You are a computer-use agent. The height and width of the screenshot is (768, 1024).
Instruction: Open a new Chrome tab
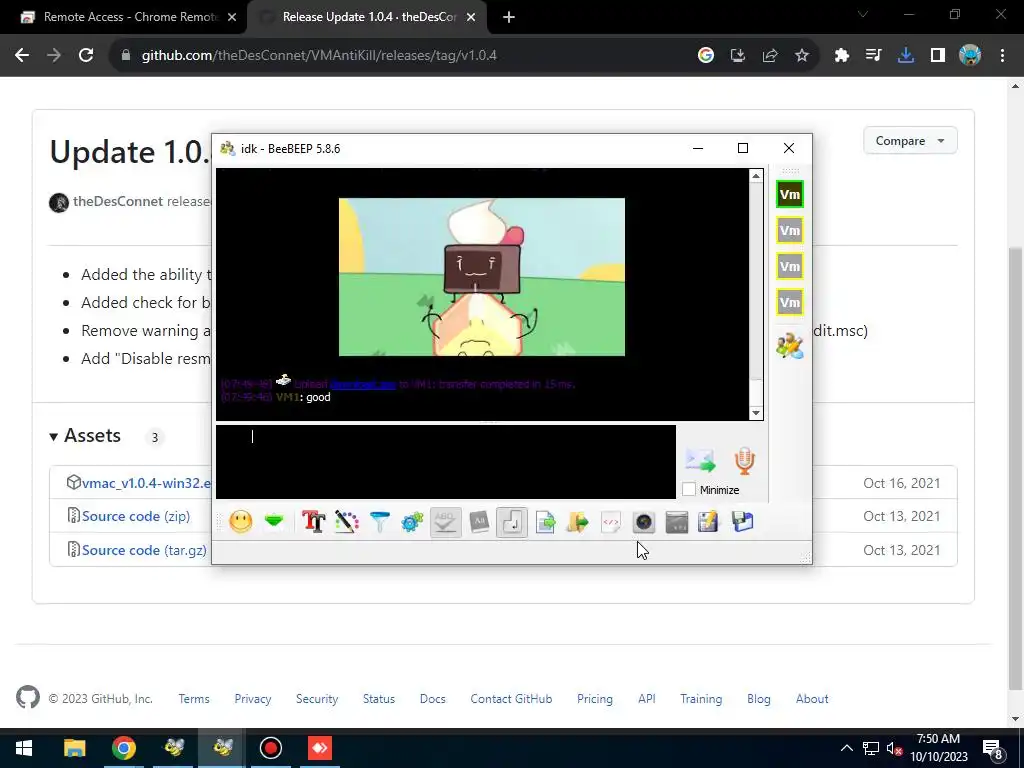click(x=509, y=17)
